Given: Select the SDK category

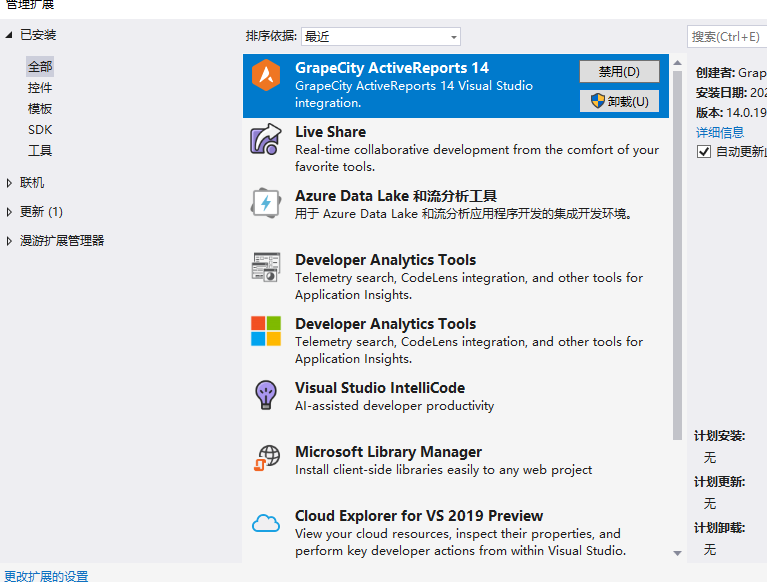Looking at the screenshot, I should pyautogui.click(x=40, y=130).
